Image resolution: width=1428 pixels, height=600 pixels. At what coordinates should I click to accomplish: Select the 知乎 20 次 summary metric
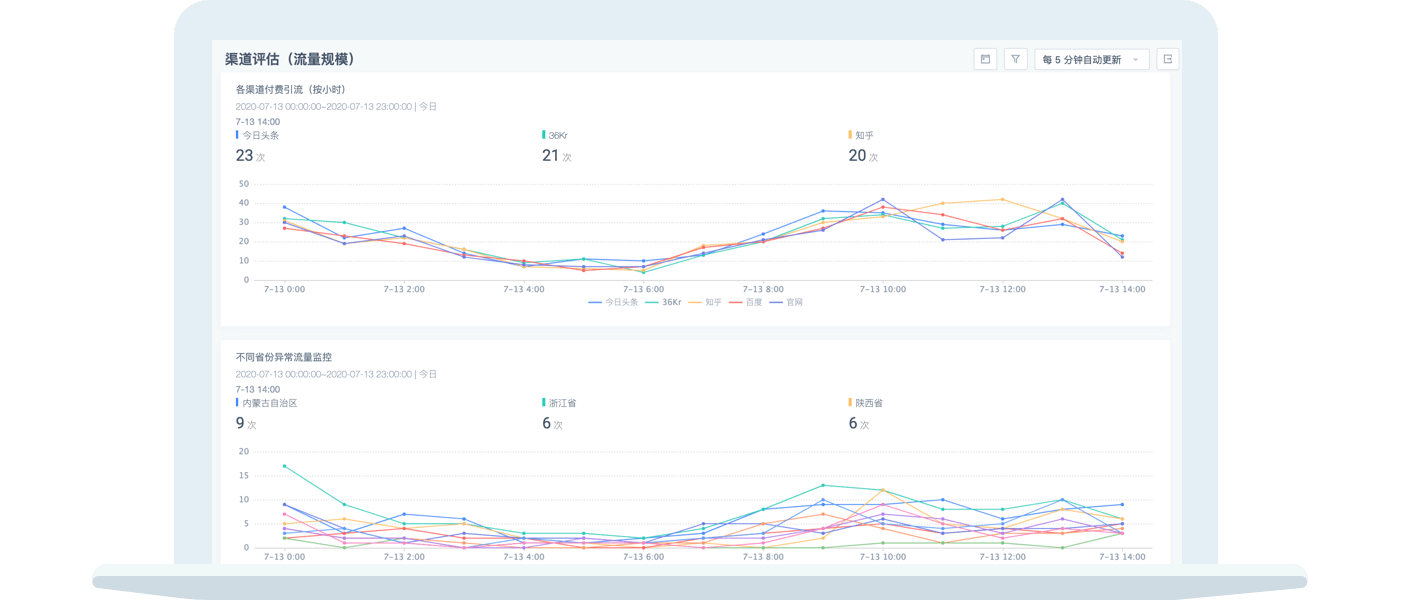(x=863, y=147)
